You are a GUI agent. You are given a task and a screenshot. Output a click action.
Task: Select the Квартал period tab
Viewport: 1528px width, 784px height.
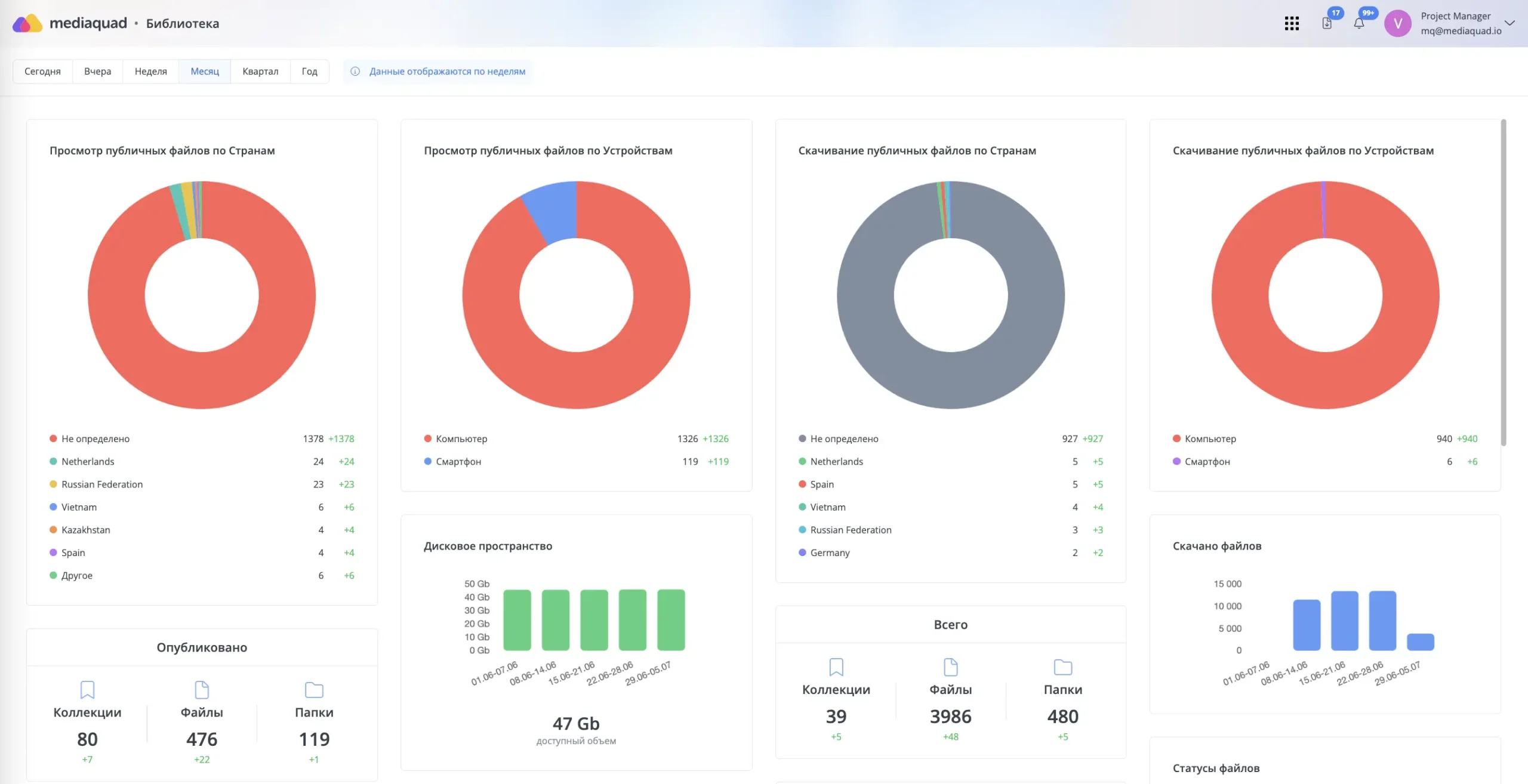point(260,71)
